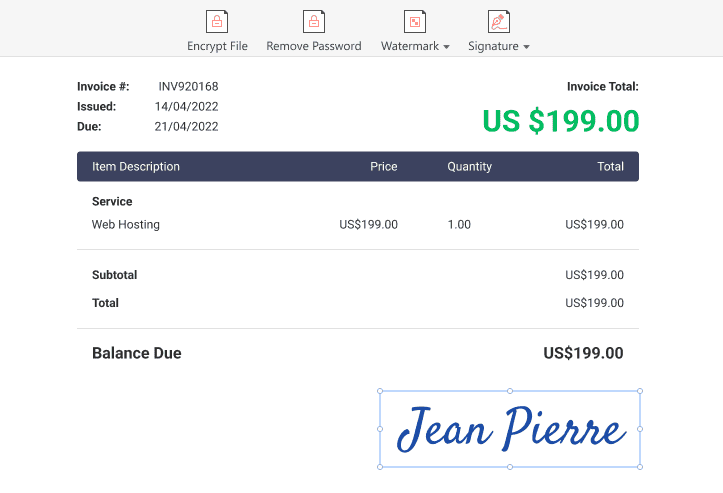Select the Signature menu label
Image resolution: width=723 pixels, height=493 pixels.
493,46
